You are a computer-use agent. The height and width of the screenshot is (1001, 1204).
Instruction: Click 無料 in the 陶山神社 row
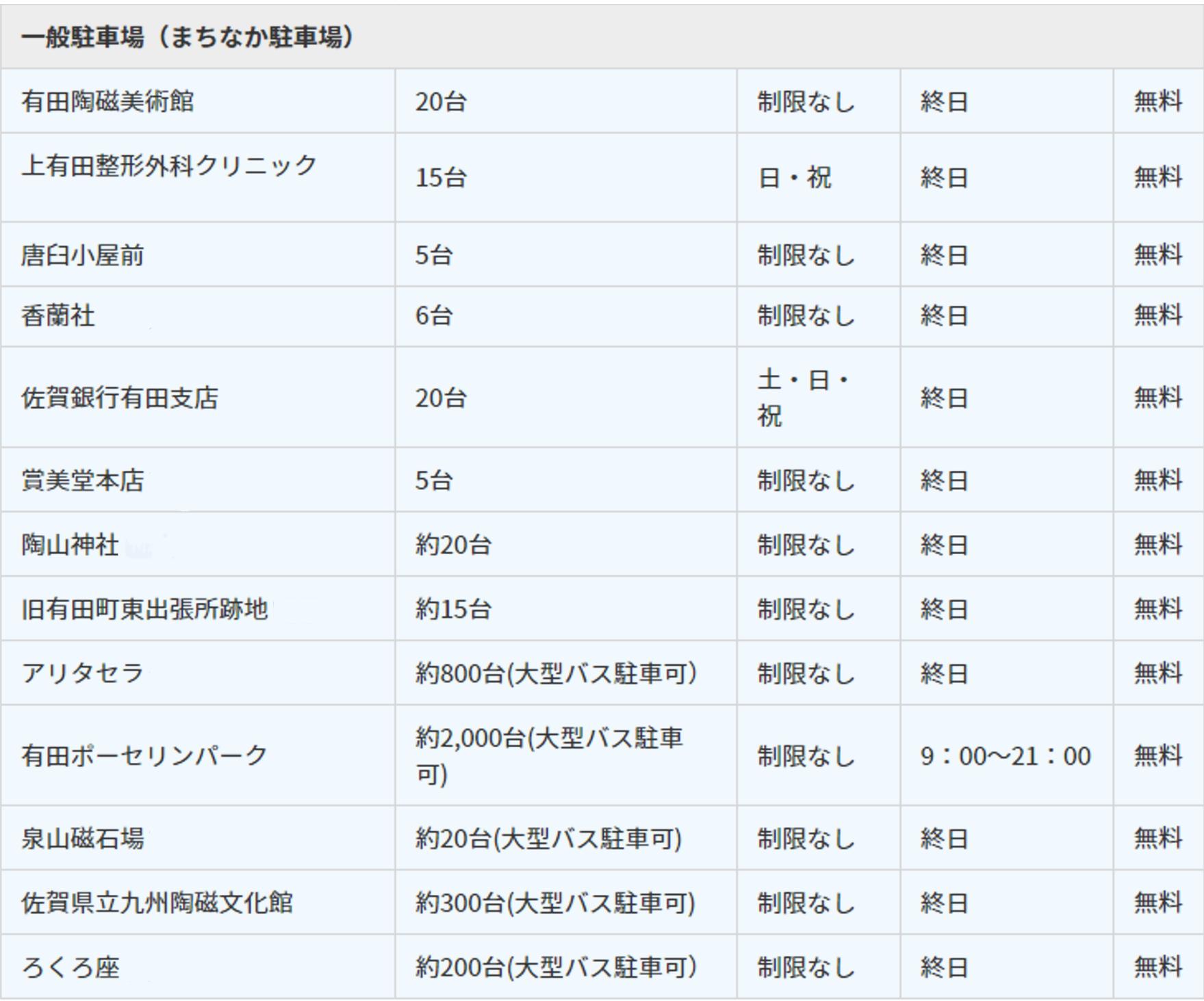tap(1158, 545)
